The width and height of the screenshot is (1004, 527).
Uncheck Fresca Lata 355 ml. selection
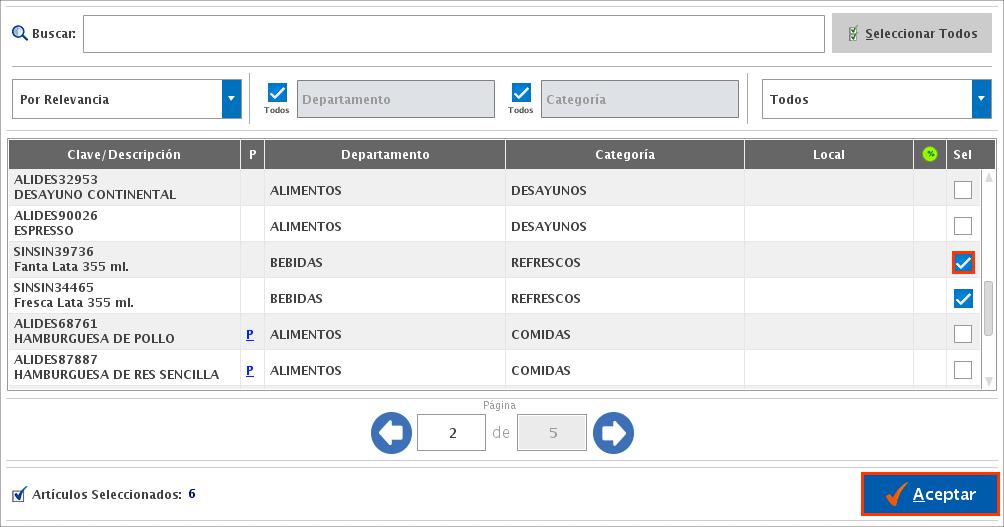tap(963, 298)
